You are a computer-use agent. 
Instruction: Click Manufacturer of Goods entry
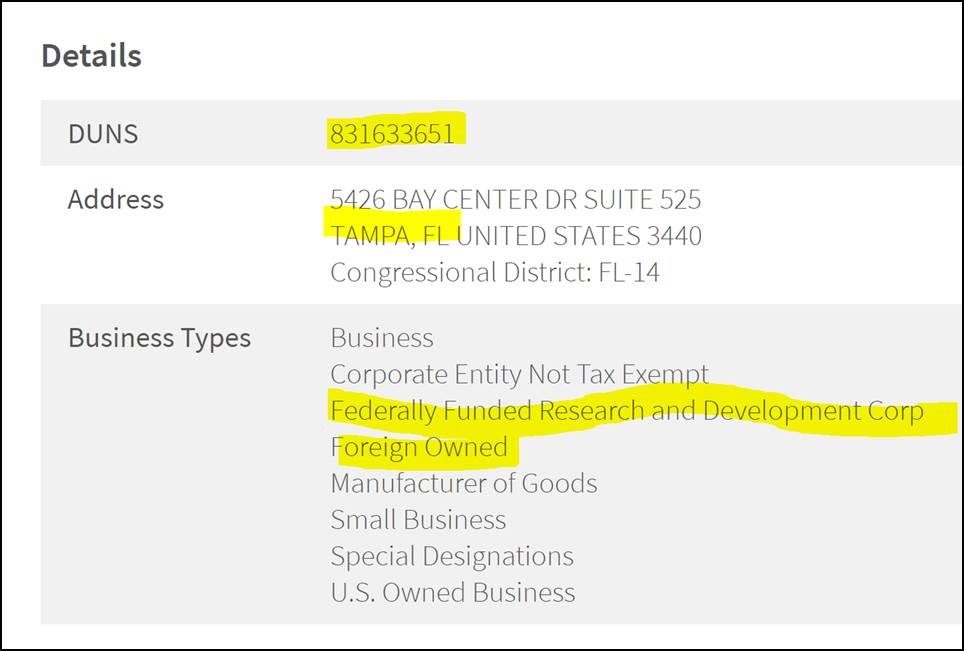coord(464,484)
